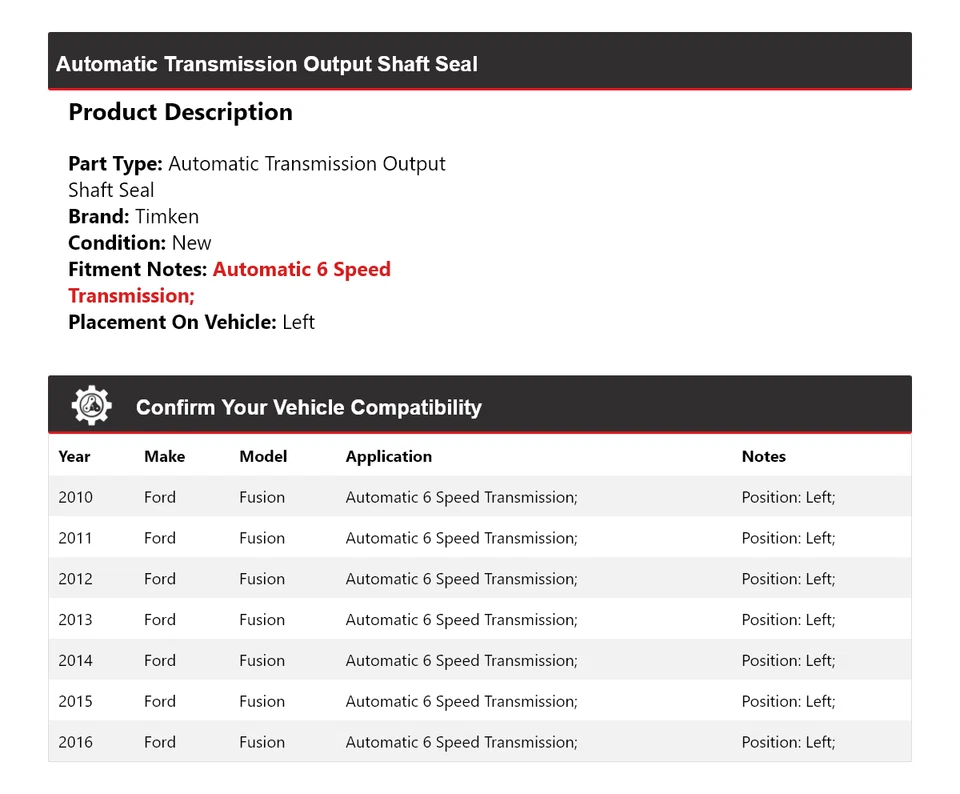
Task: Select the 2013 Ford Fusion compatibility row
Action: click(x=479, y=620)
